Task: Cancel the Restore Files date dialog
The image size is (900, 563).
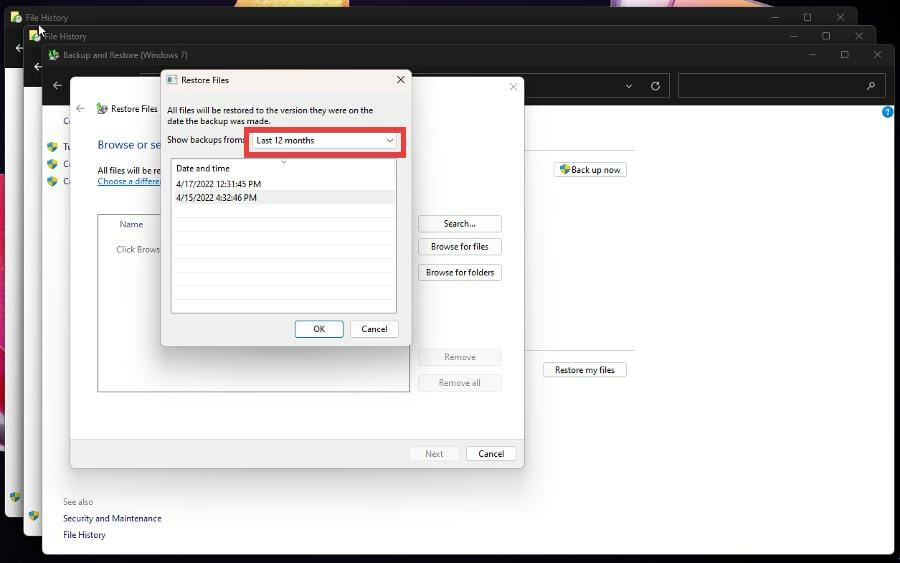Action: [374, 329]
